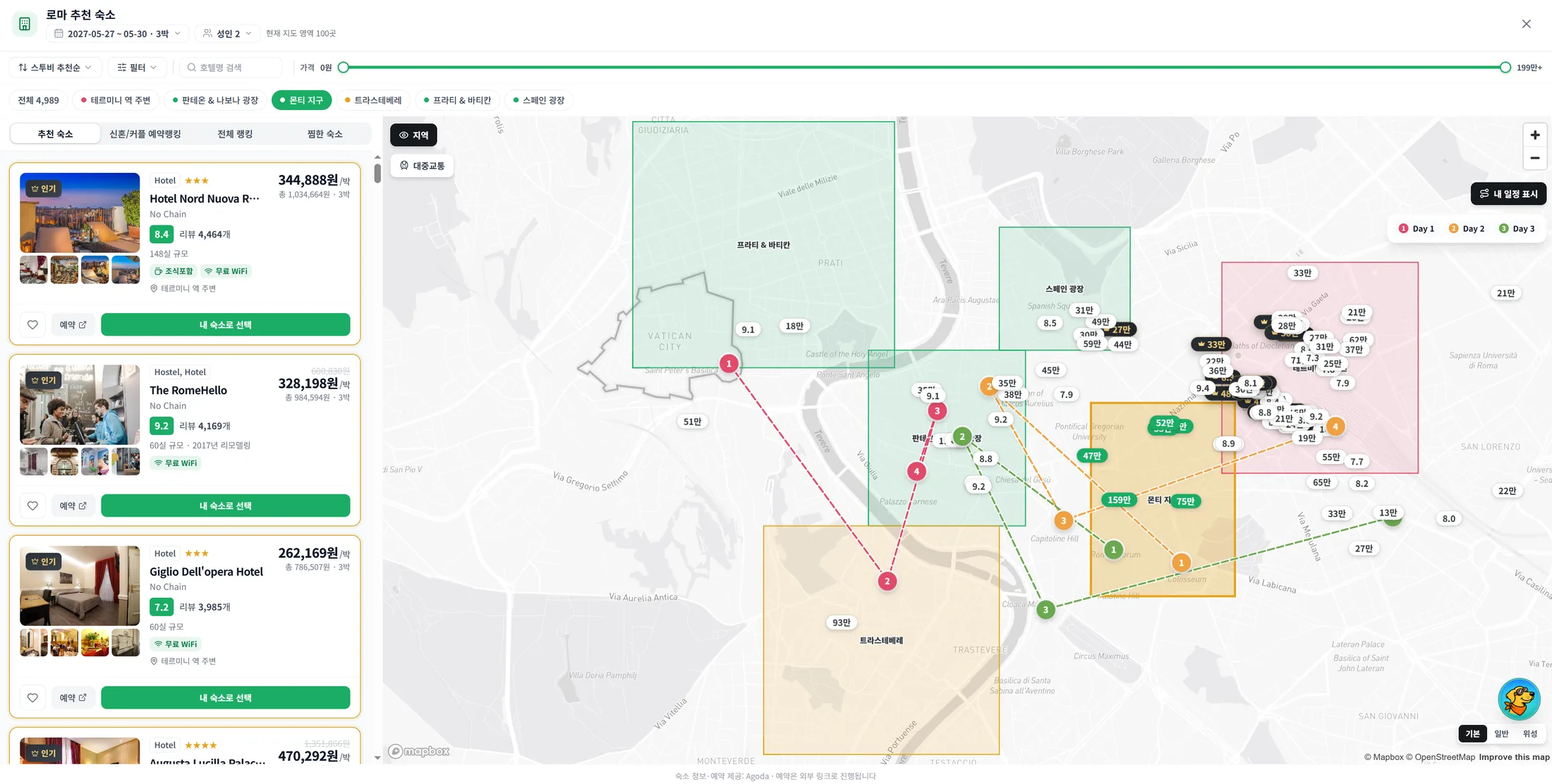Switch to 전체 랭킹 tab
Viewport: 1552px width, 784px height.
coord(235,134)
